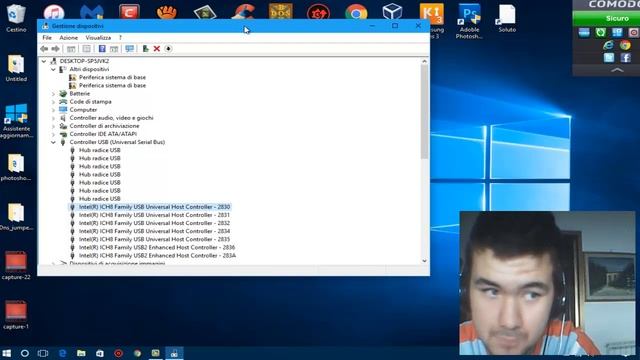This screenshot has height=360, width=640.
Task: Select Intel ICH8 USB Universal Host Controller - 2831
Action: [x=154, y=215]
